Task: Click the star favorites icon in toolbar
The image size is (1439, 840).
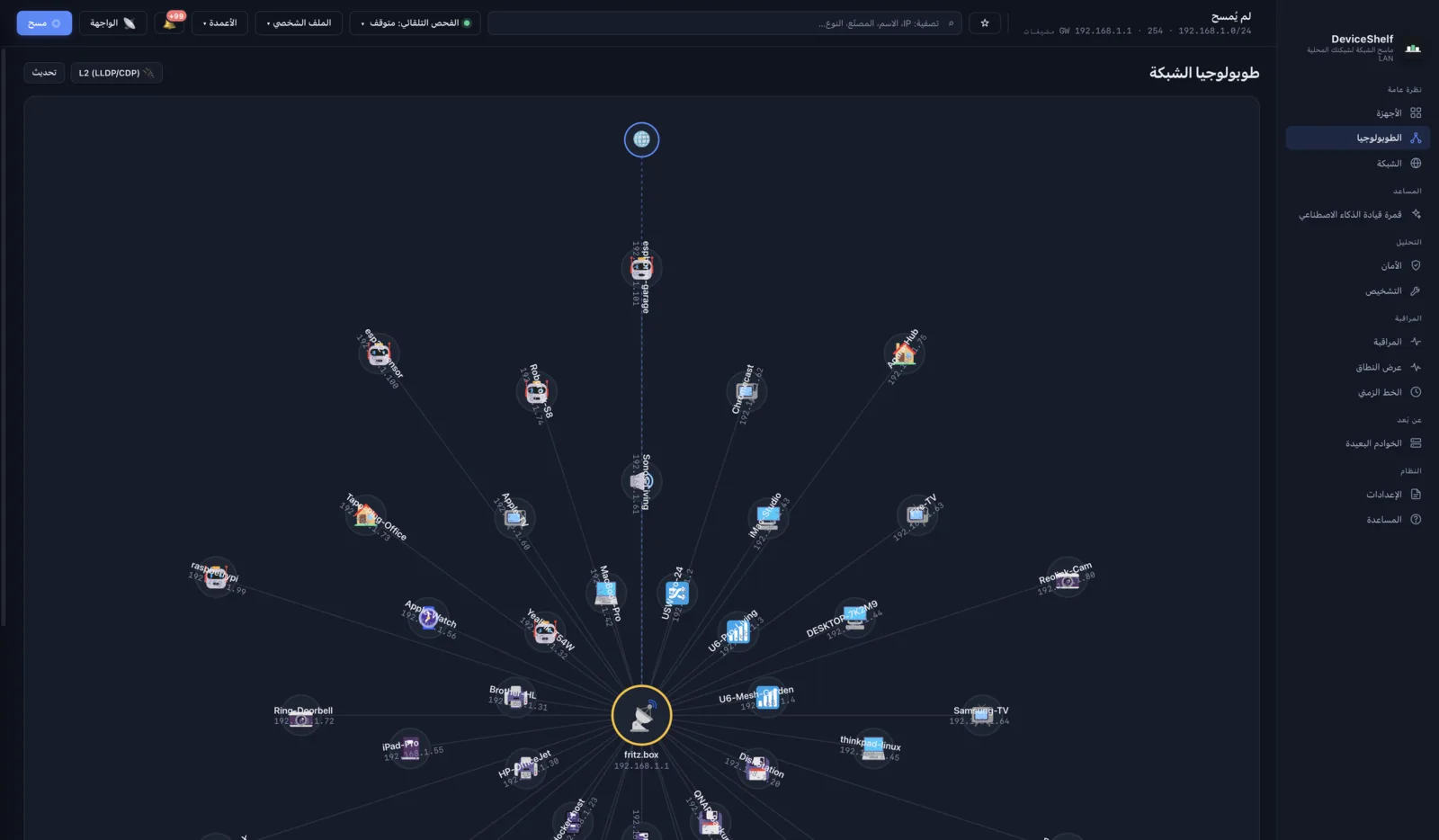Action: coord(985,23)
